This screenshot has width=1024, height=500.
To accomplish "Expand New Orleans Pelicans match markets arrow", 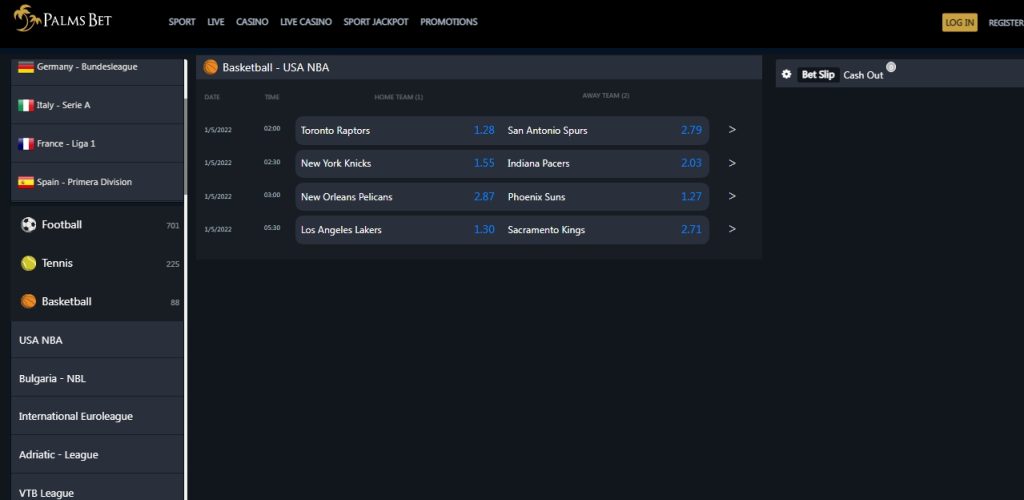I will [732, 196].
